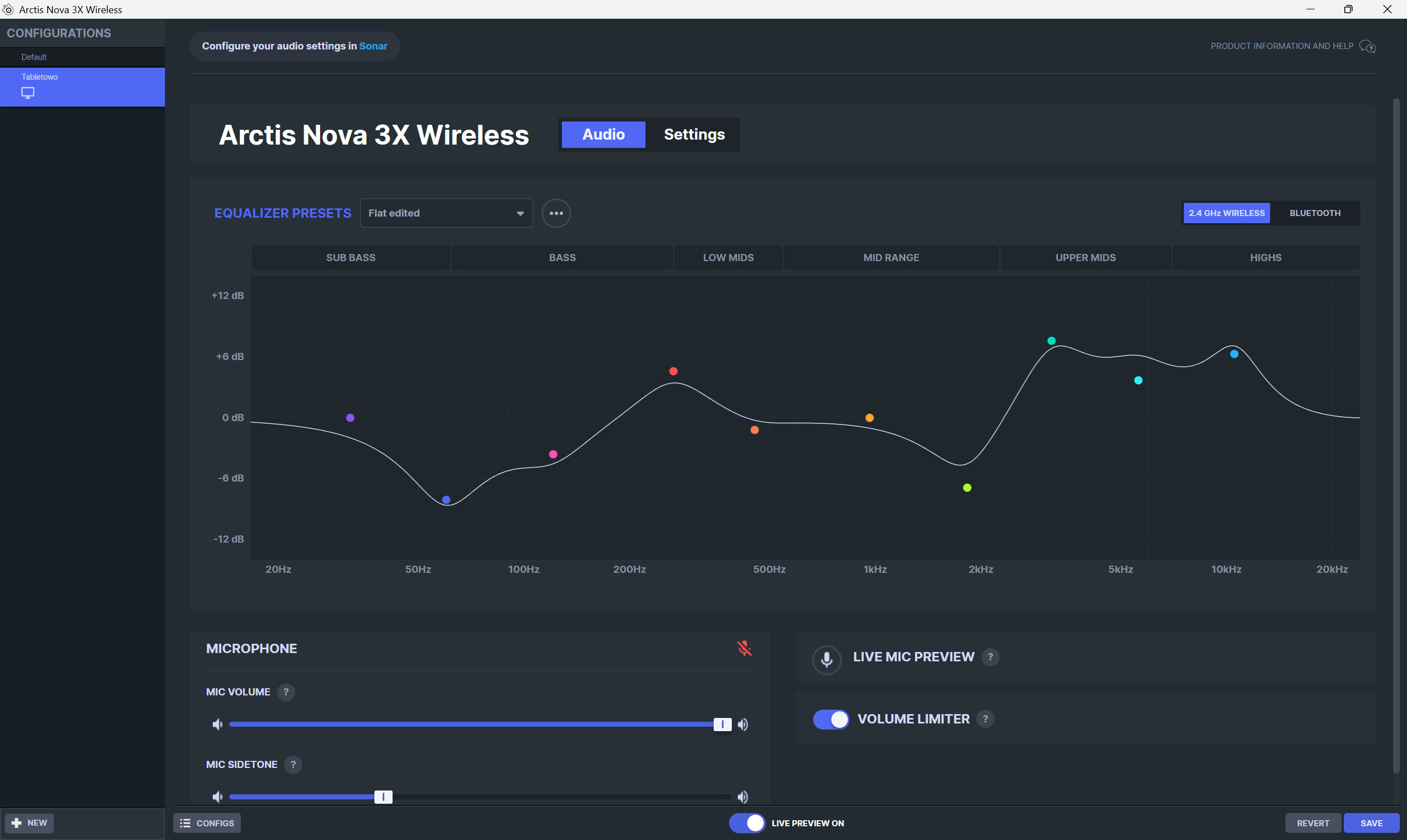Select the teal EQ point near 3kHz

(x=1051, y=341)
